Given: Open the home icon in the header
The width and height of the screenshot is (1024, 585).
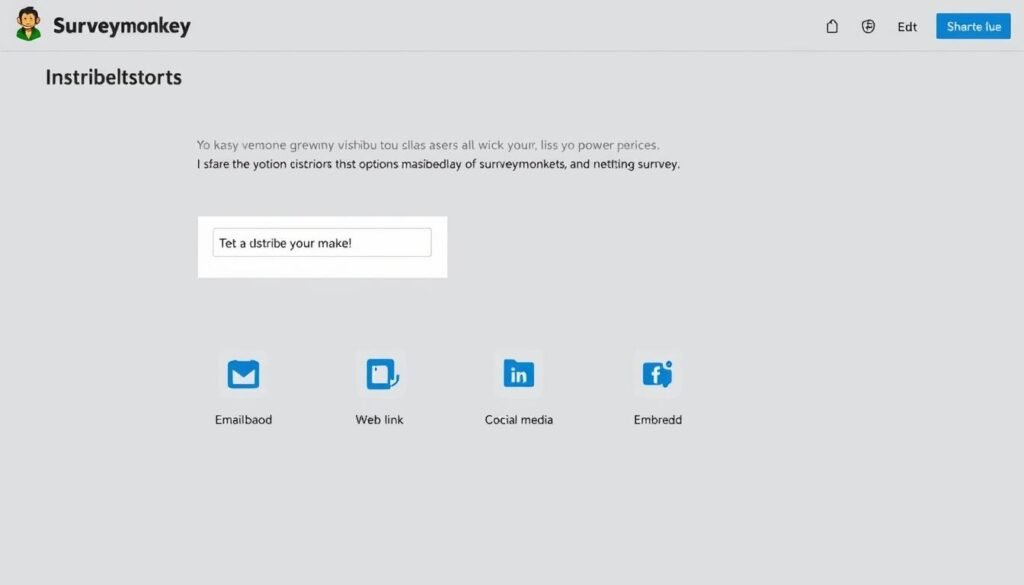Looking at the screenshot, I should pos(831,27).
